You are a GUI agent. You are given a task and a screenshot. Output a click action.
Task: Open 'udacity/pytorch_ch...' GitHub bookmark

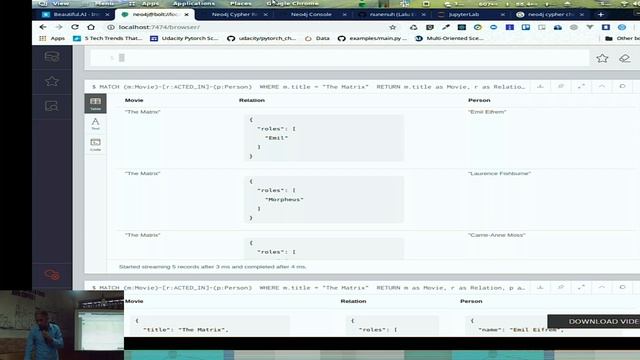[262, 38]
